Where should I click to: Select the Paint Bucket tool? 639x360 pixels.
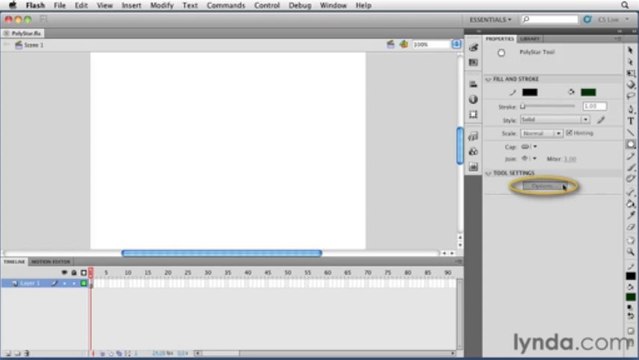[x=630, y=203]
